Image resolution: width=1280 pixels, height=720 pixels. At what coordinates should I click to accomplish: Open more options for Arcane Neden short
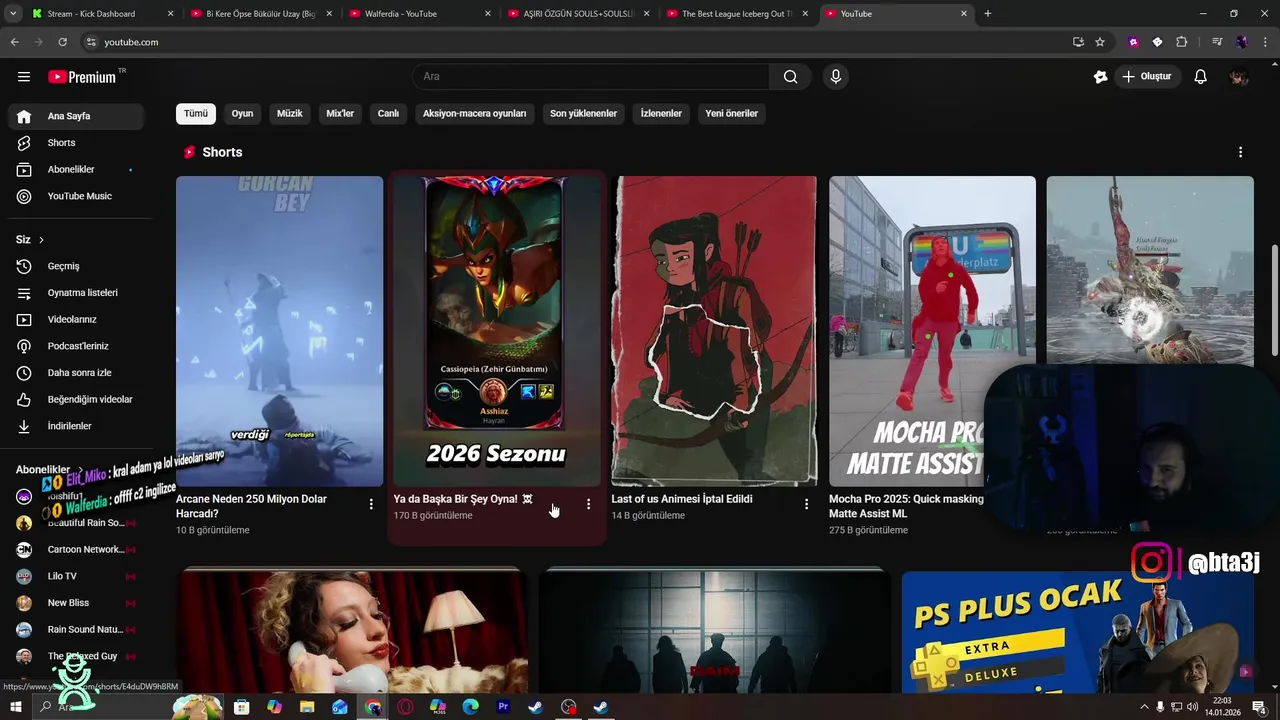(371, 504)
